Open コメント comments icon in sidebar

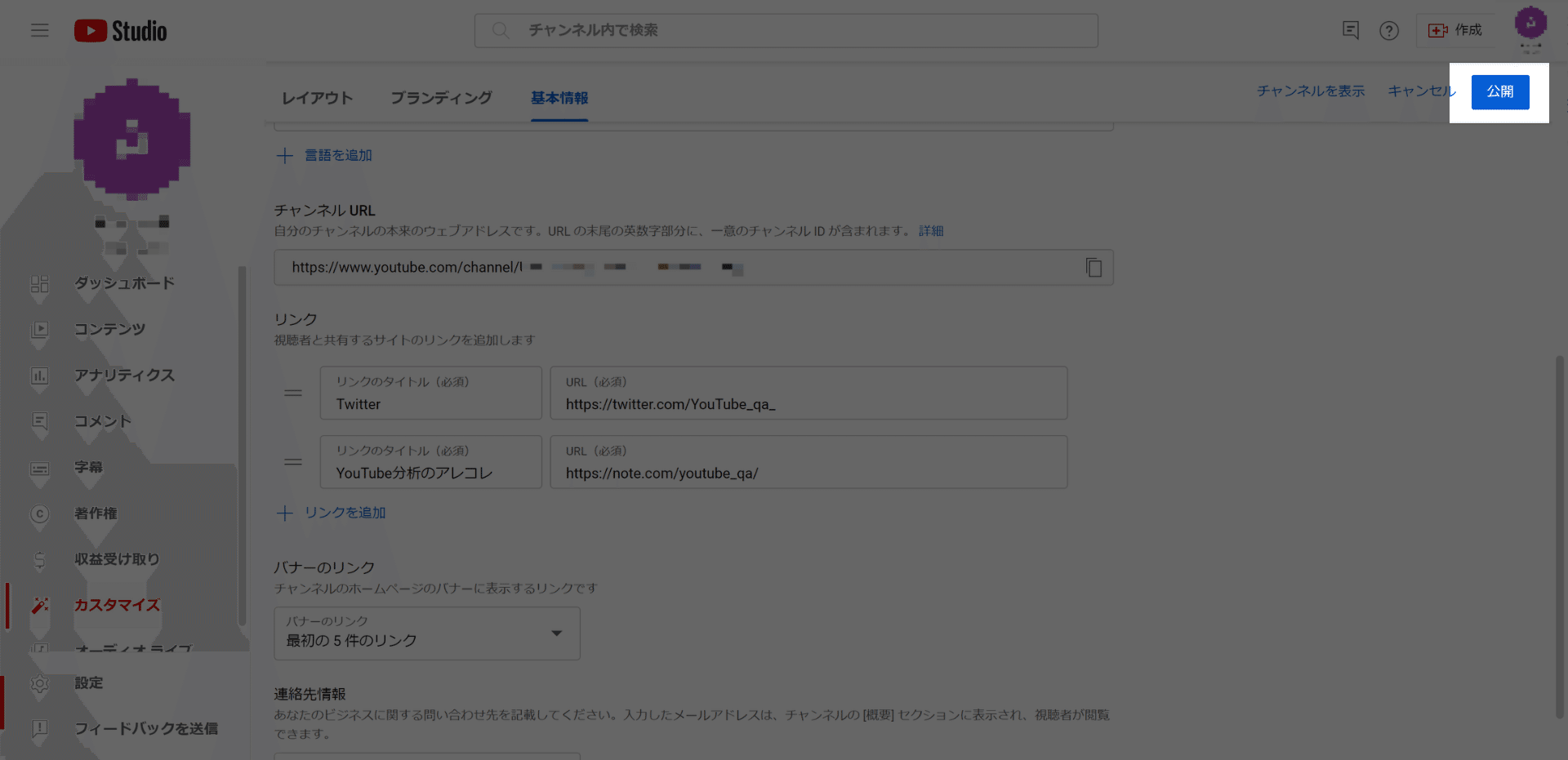tap(39, 421)
